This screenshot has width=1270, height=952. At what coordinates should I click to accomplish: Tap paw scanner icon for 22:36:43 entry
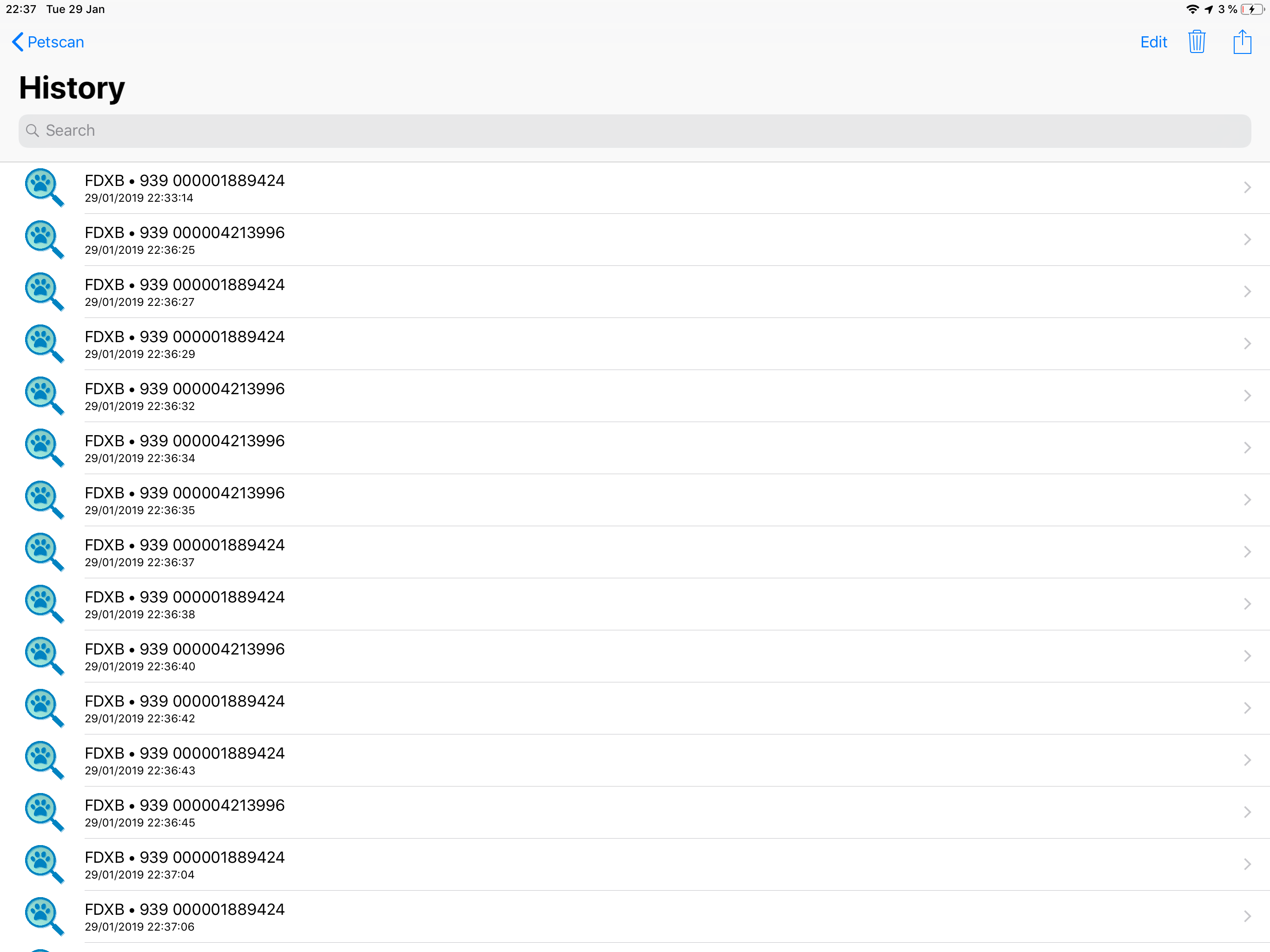click(x=44, y=760)
